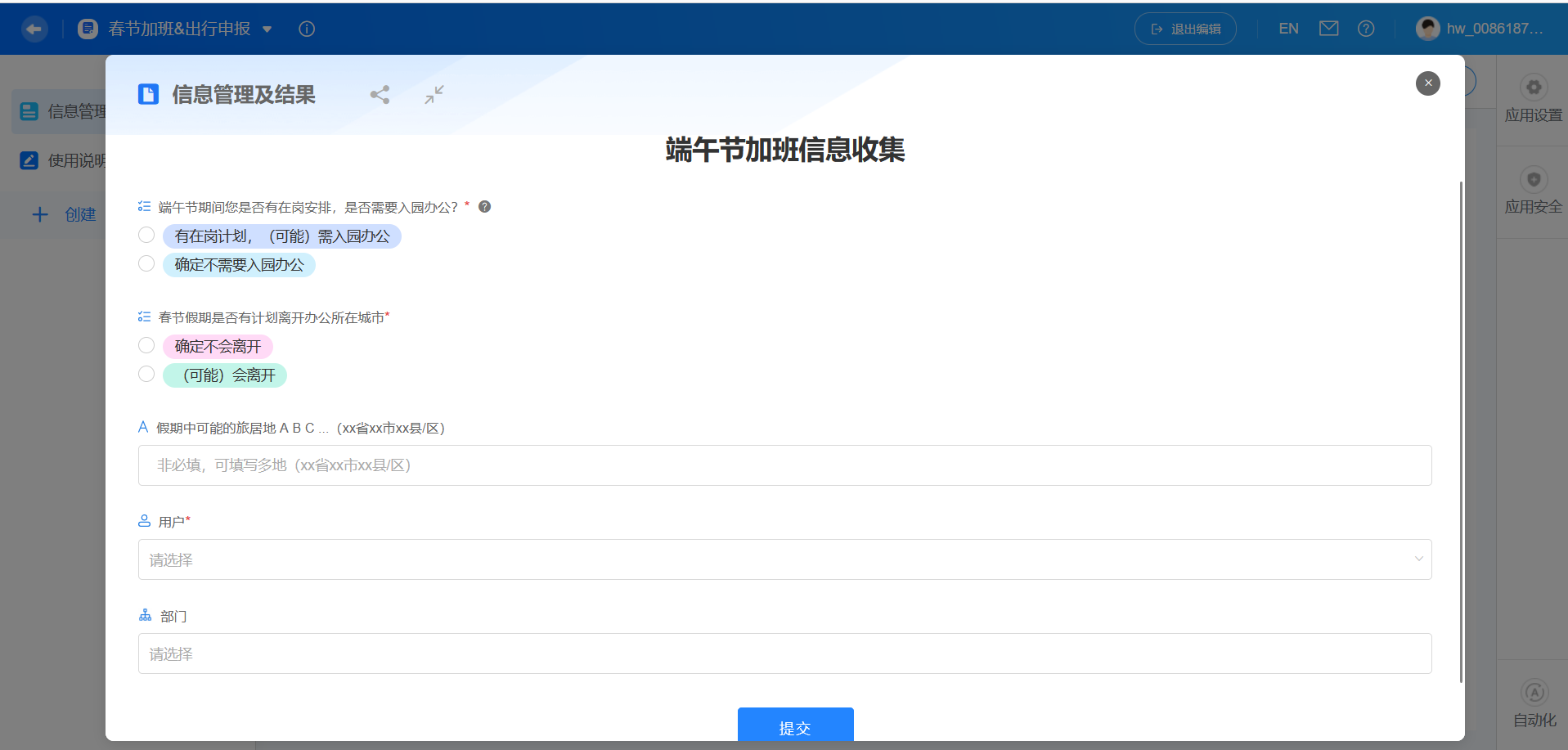Open the 用户 selection dropdown
This screenshot has width=1568, height=750.
pos(784,559)
